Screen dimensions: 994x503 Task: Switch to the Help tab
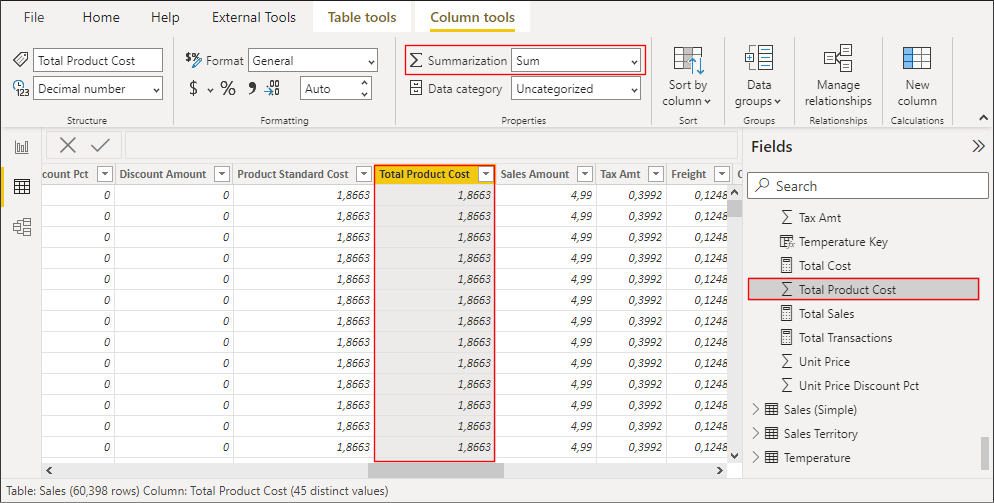point(165,17)
